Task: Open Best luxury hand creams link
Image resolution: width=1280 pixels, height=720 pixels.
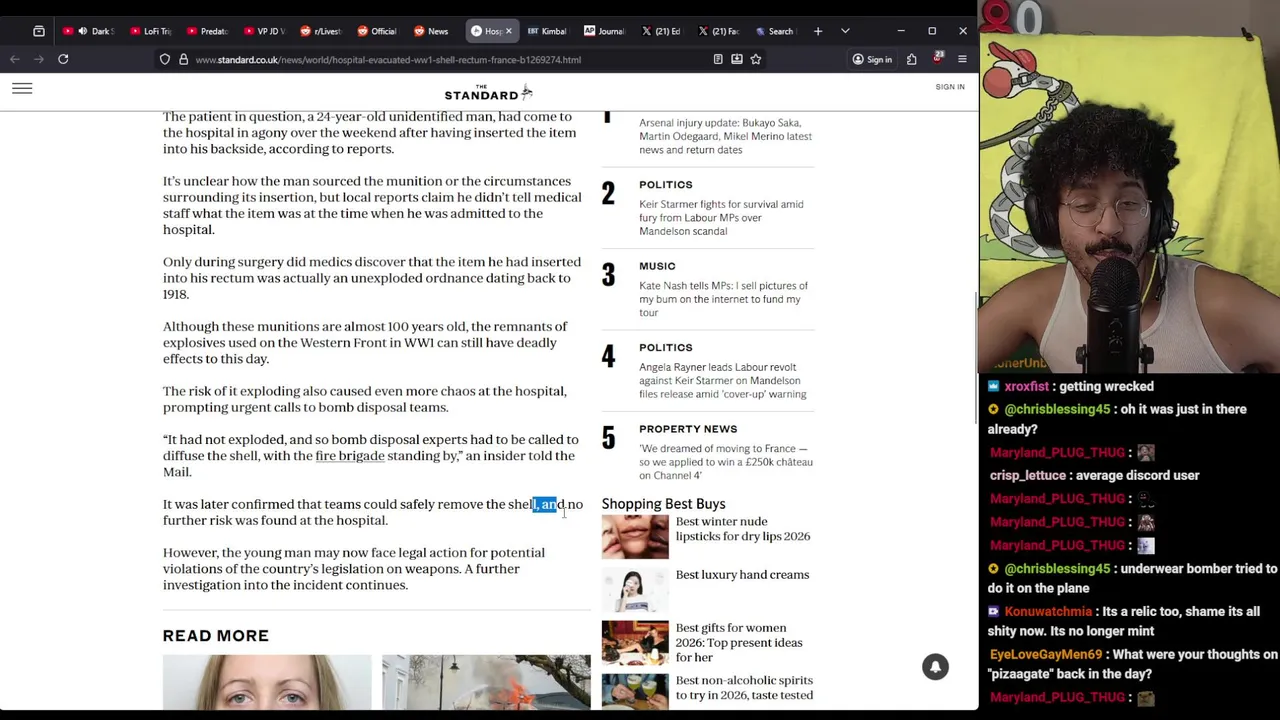Action: [x=742, y=575]
